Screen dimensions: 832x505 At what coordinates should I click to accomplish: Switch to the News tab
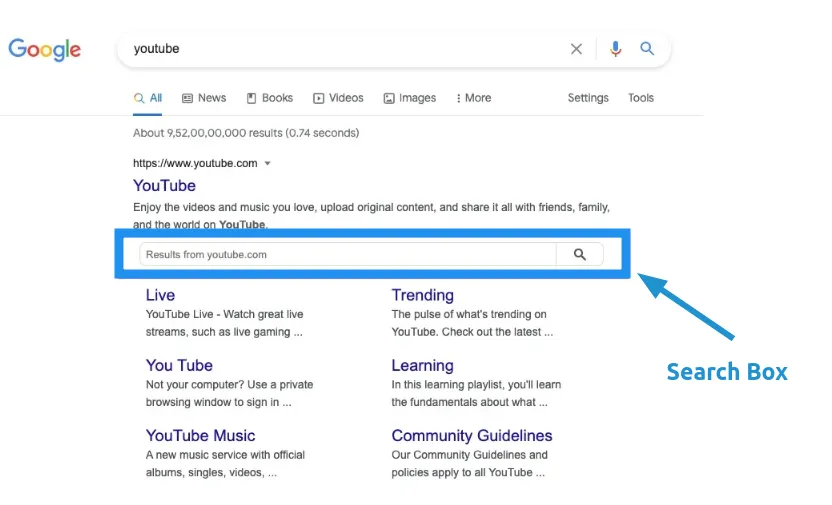point(204,98)
